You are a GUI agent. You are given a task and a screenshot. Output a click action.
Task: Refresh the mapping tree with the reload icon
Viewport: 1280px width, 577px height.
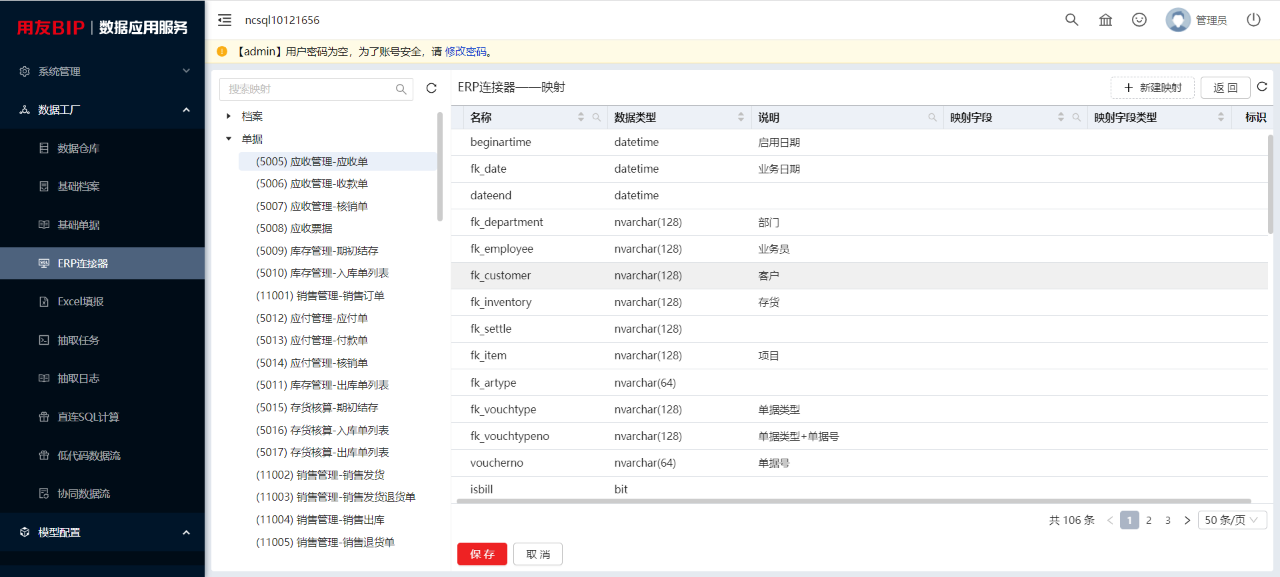click(x=431, y=88)
